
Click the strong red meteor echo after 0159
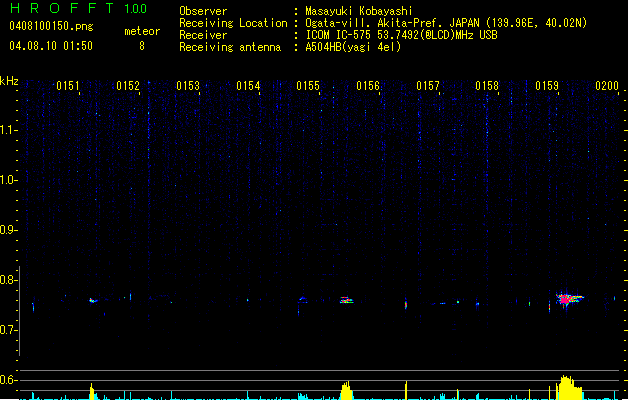569,299
